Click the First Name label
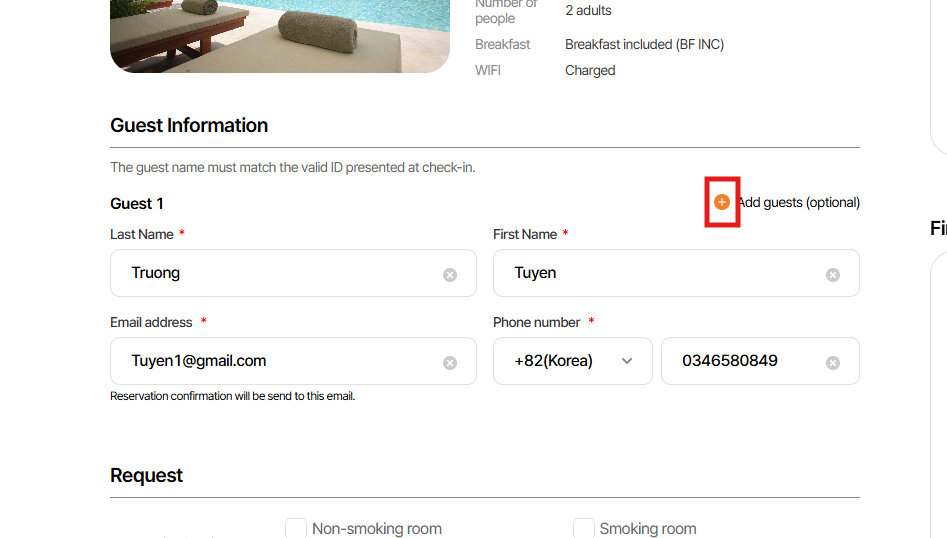The height and width of the screenshot is (538, 947). point(525,234)
